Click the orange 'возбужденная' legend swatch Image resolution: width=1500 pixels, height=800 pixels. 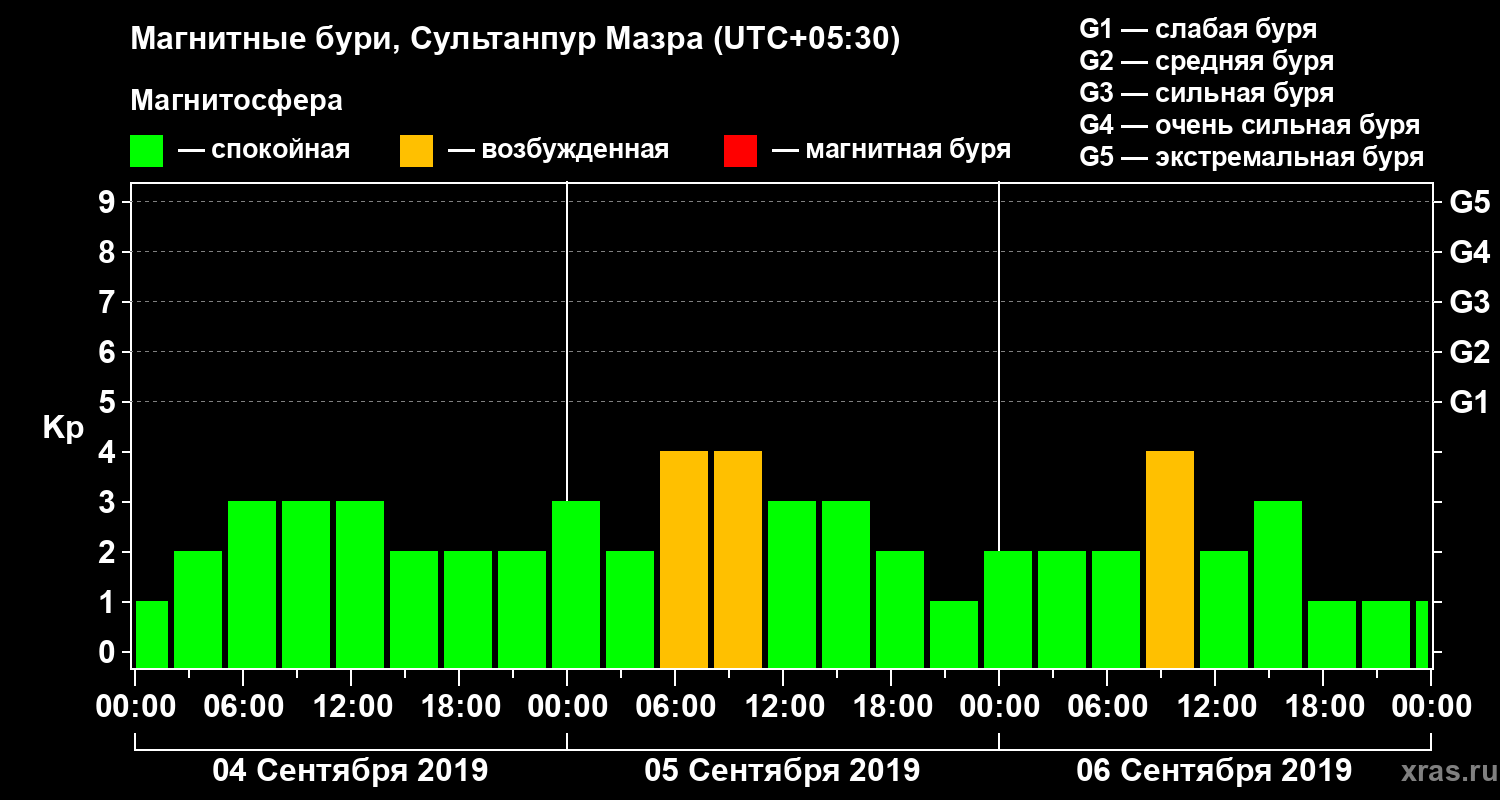coord(416,151)
